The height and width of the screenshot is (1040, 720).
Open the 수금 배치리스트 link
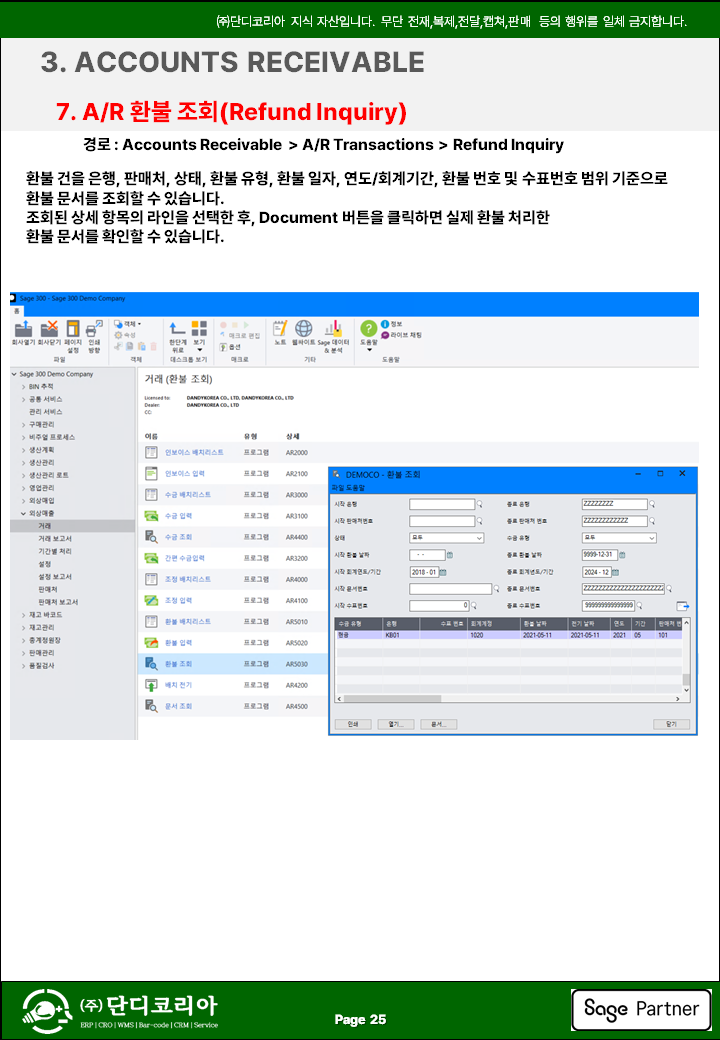[188, 495]
